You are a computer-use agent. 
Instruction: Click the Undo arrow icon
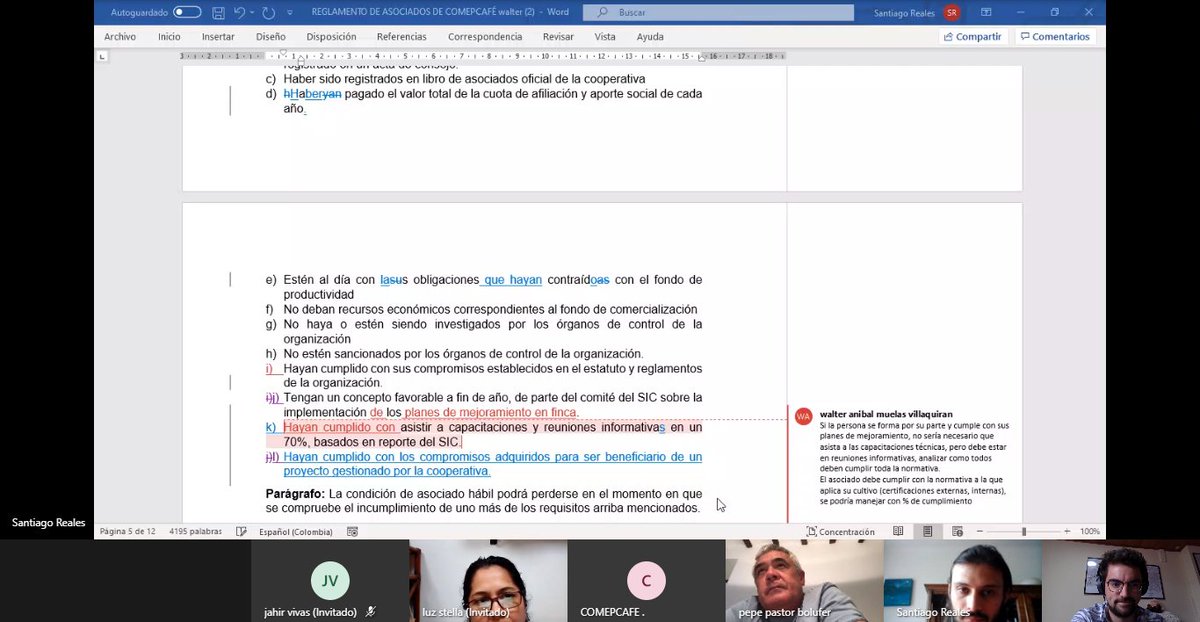coord(239,12)
